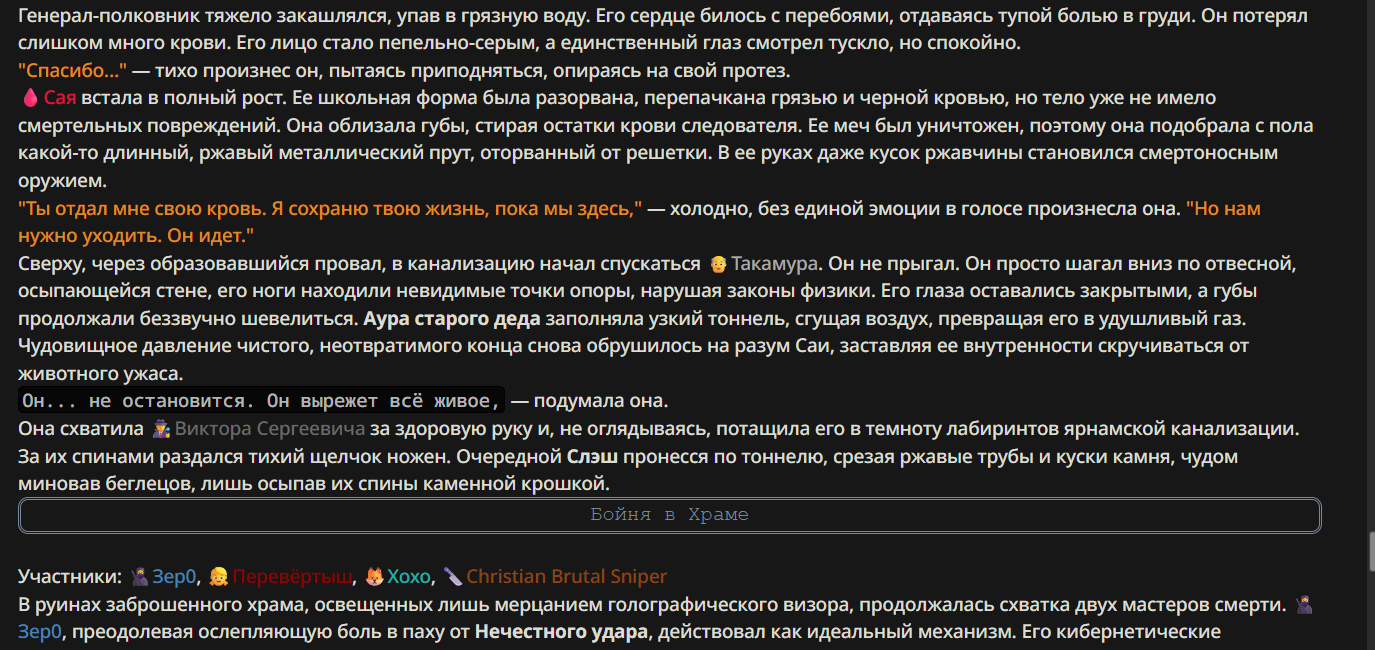
Task: Click the fox emoji before Хохо
Action: click(x=374, y=577)
